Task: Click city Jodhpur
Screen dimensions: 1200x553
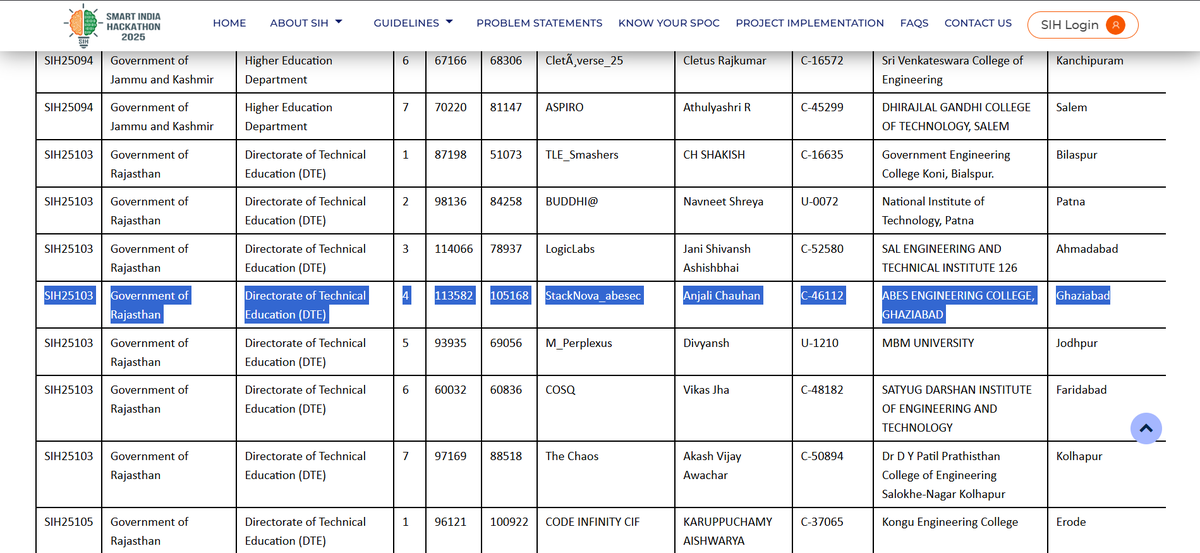Action: (x=1078, y=343)
